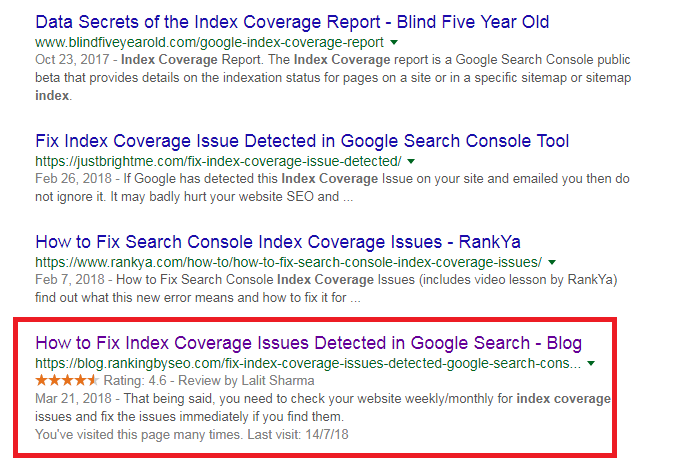
Task: Click the justbrightme.com green URL text
Action: [x=218, y=161]
